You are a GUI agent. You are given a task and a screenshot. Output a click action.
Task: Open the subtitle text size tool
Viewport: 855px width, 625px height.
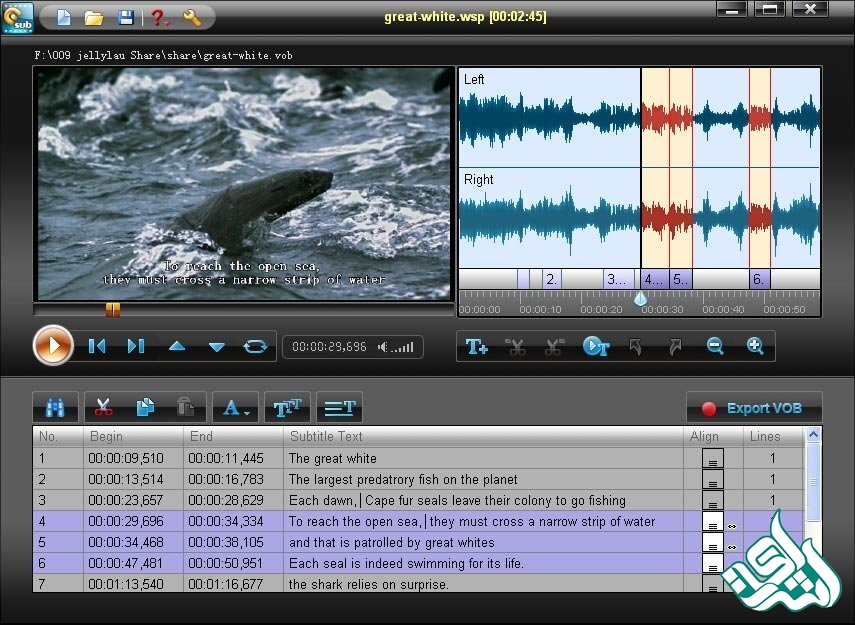click(288, 408)
